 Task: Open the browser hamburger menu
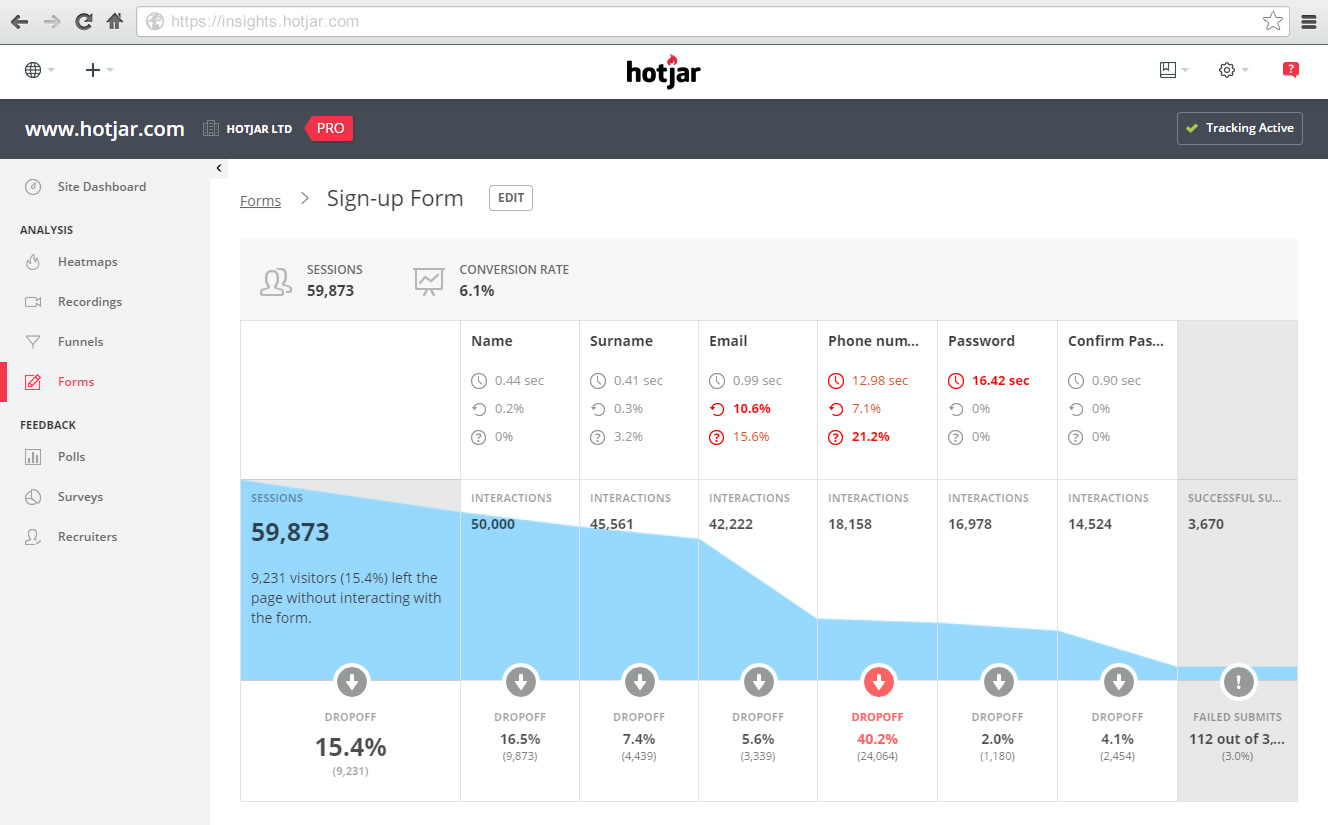click(1309, 20)
